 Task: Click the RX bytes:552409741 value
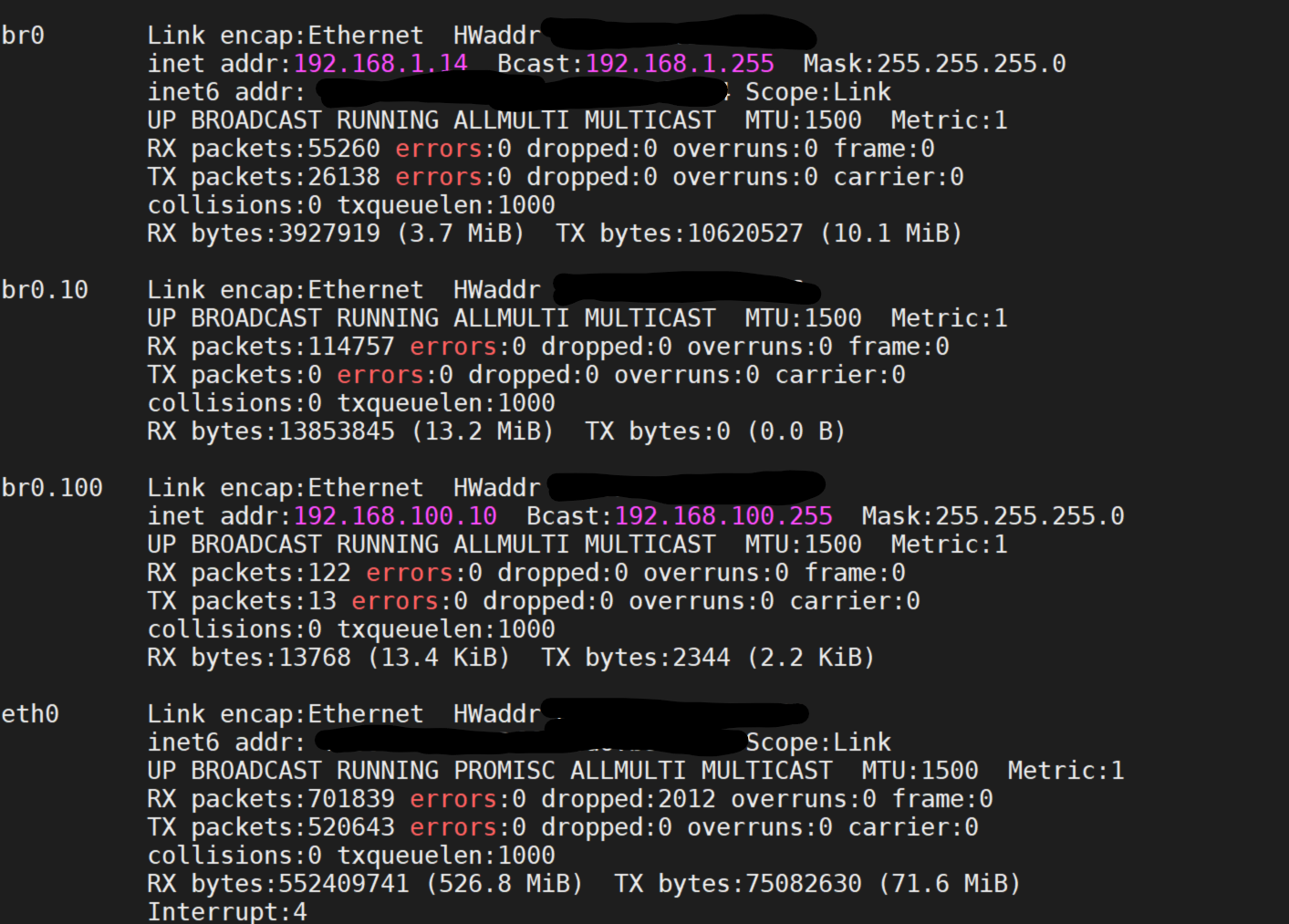coord(278,884)
